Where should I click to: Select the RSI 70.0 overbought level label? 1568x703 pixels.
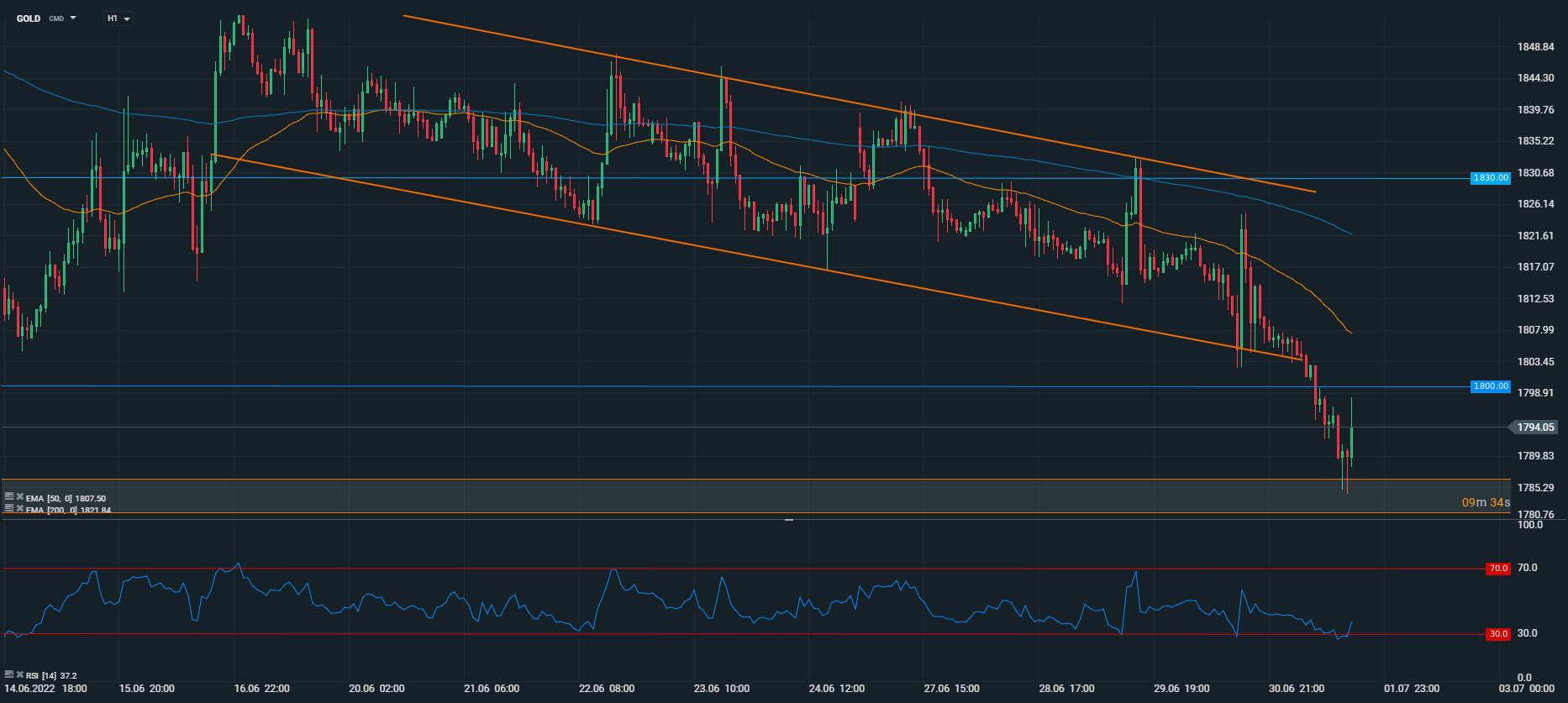(1498, 569)
